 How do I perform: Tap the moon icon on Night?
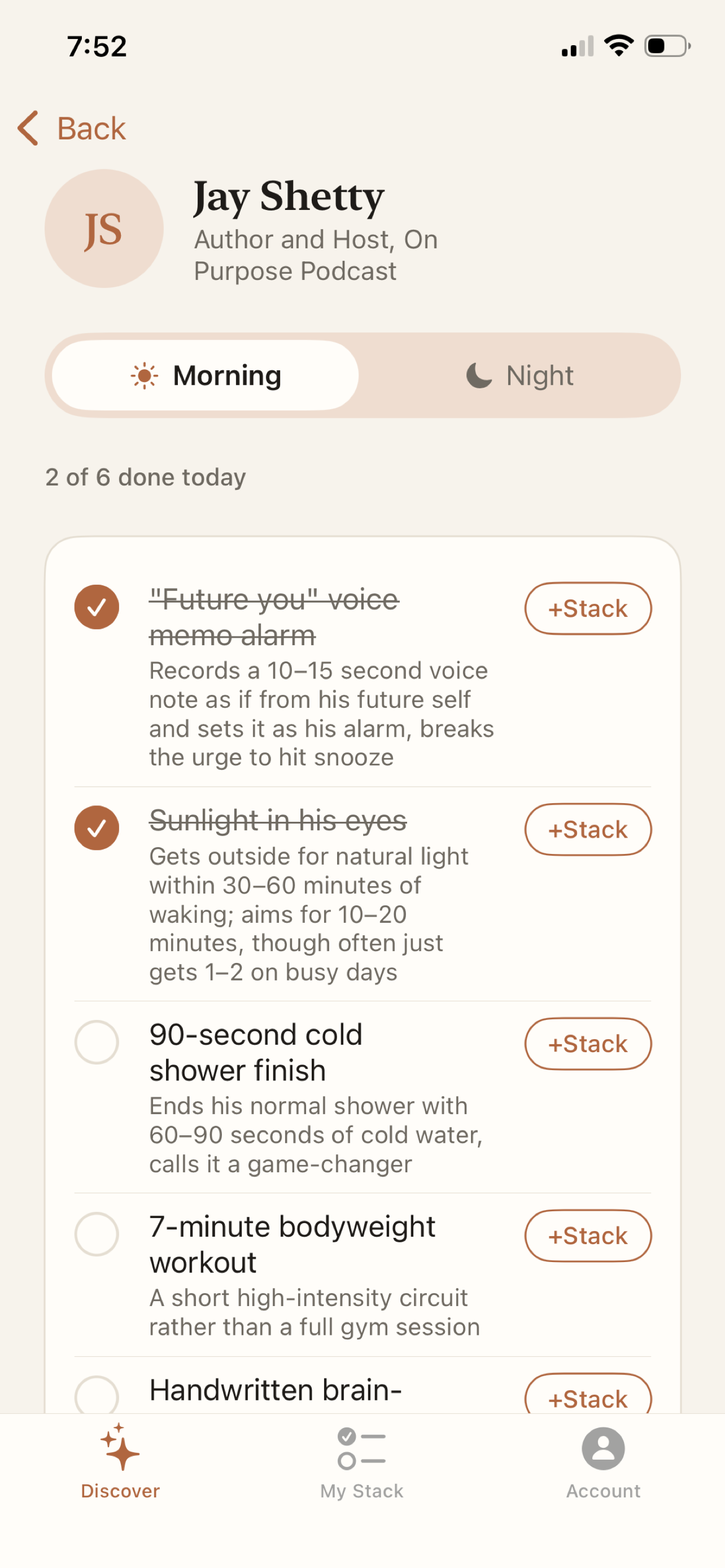[x=479, y=375]
